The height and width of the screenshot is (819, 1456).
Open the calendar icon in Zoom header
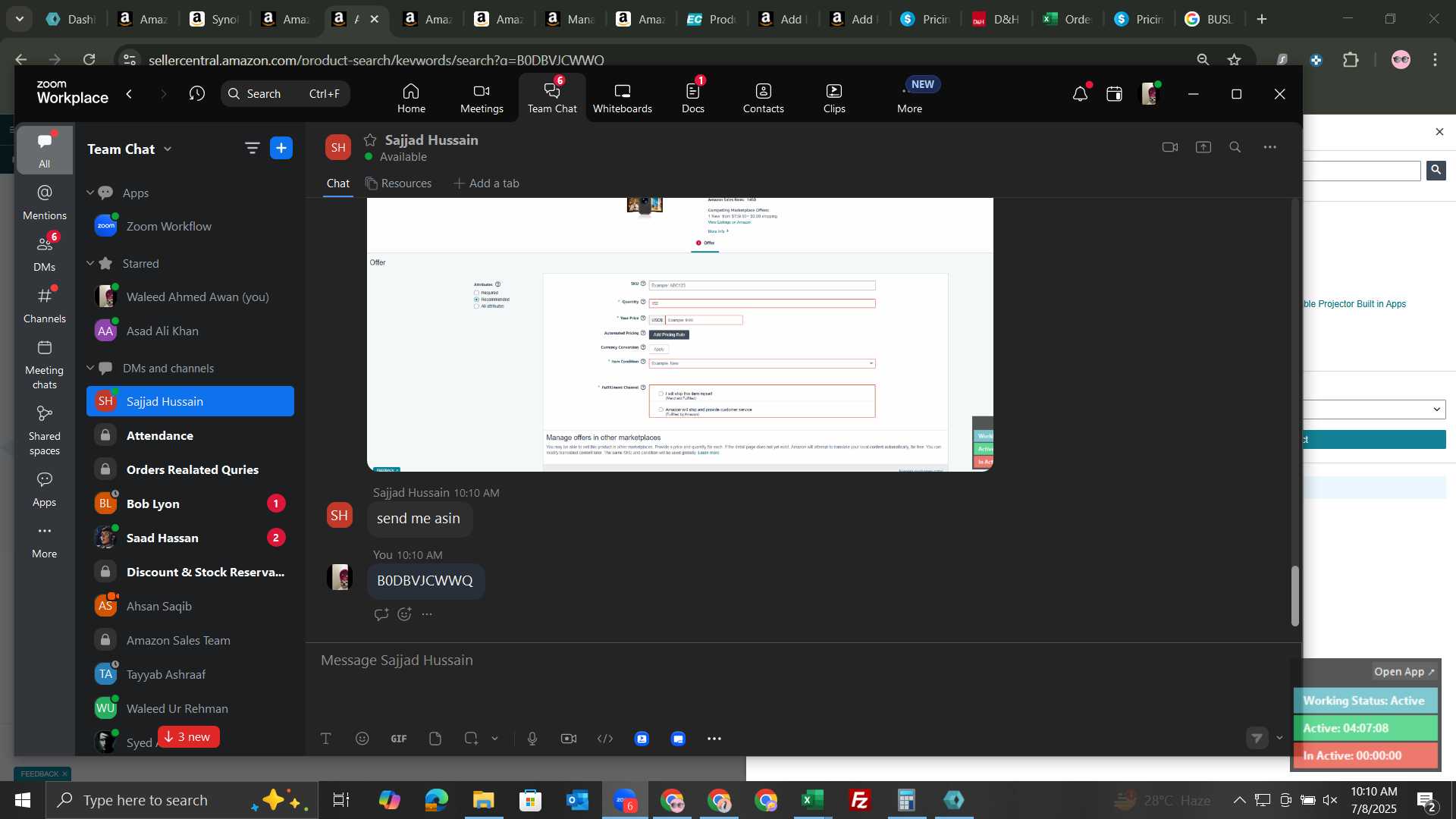pos(1114,94)
